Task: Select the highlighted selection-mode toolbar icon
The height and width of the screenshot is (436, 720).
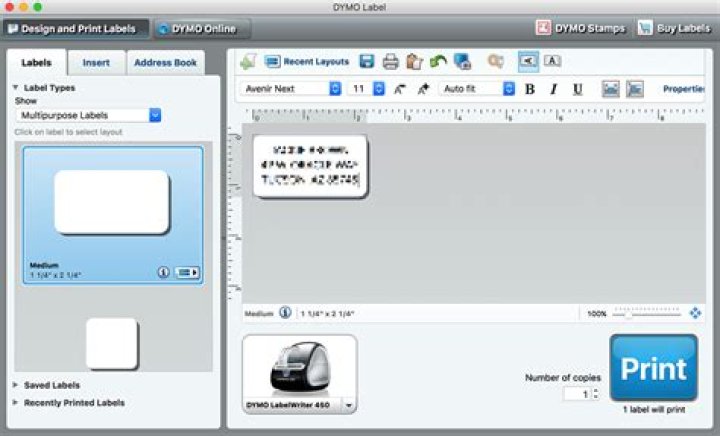Action: (528, 61)
